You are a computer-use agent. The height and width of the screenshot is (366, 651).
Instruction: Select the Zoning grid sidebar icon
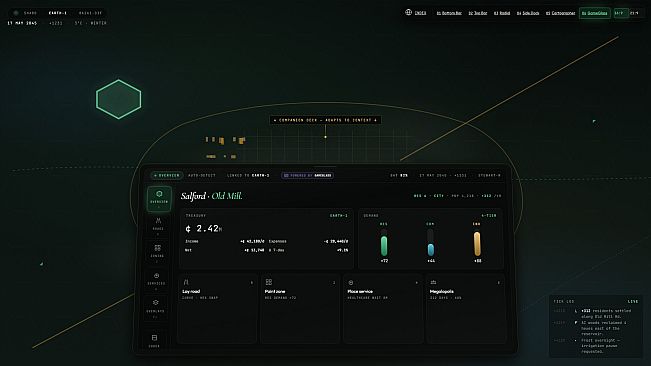tap(158, 253)
